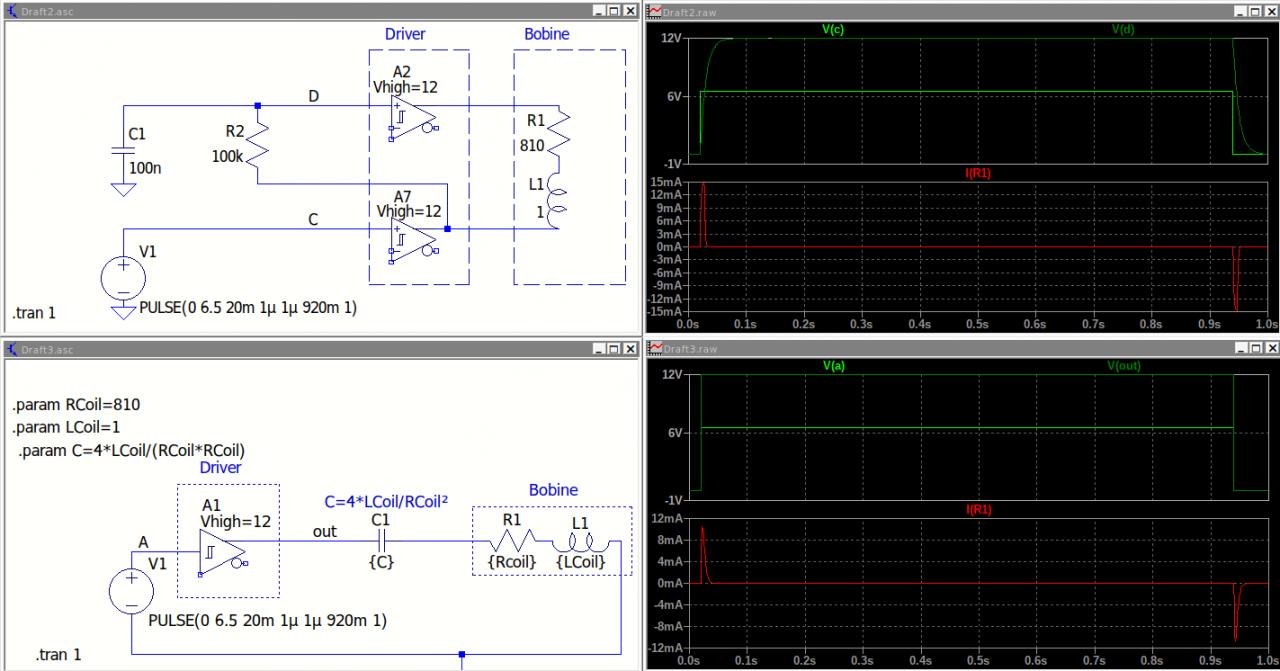The width and height of the screenshot is (1280, 671).
Task: Click Vhigh=12 under A1 in Draft3.asc
Action: tap(235, 521)
